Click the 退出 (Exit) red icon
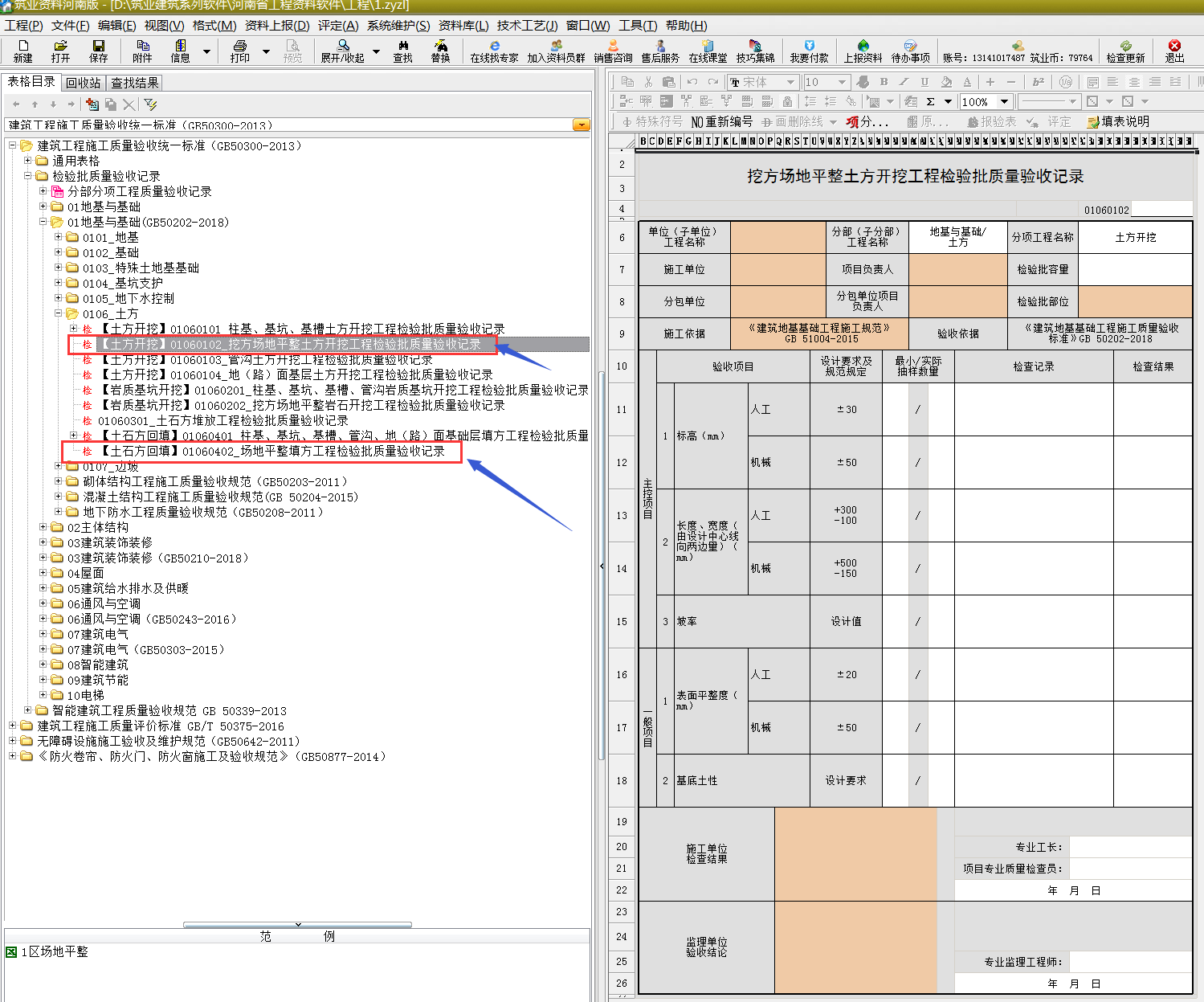The width and height of the screenshot is (1204, 1002). point(1174,51)
